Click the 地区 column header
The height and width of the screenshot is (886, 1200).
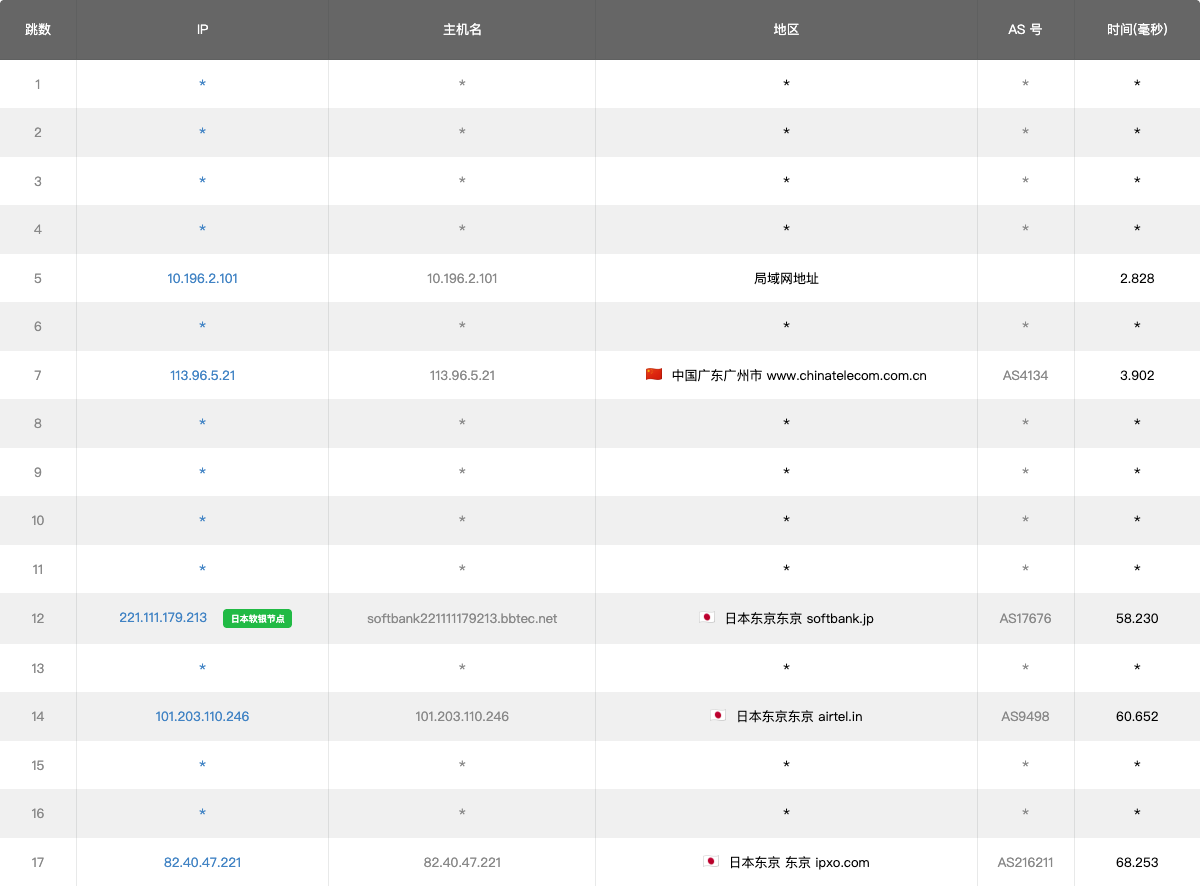coord(786,30)
